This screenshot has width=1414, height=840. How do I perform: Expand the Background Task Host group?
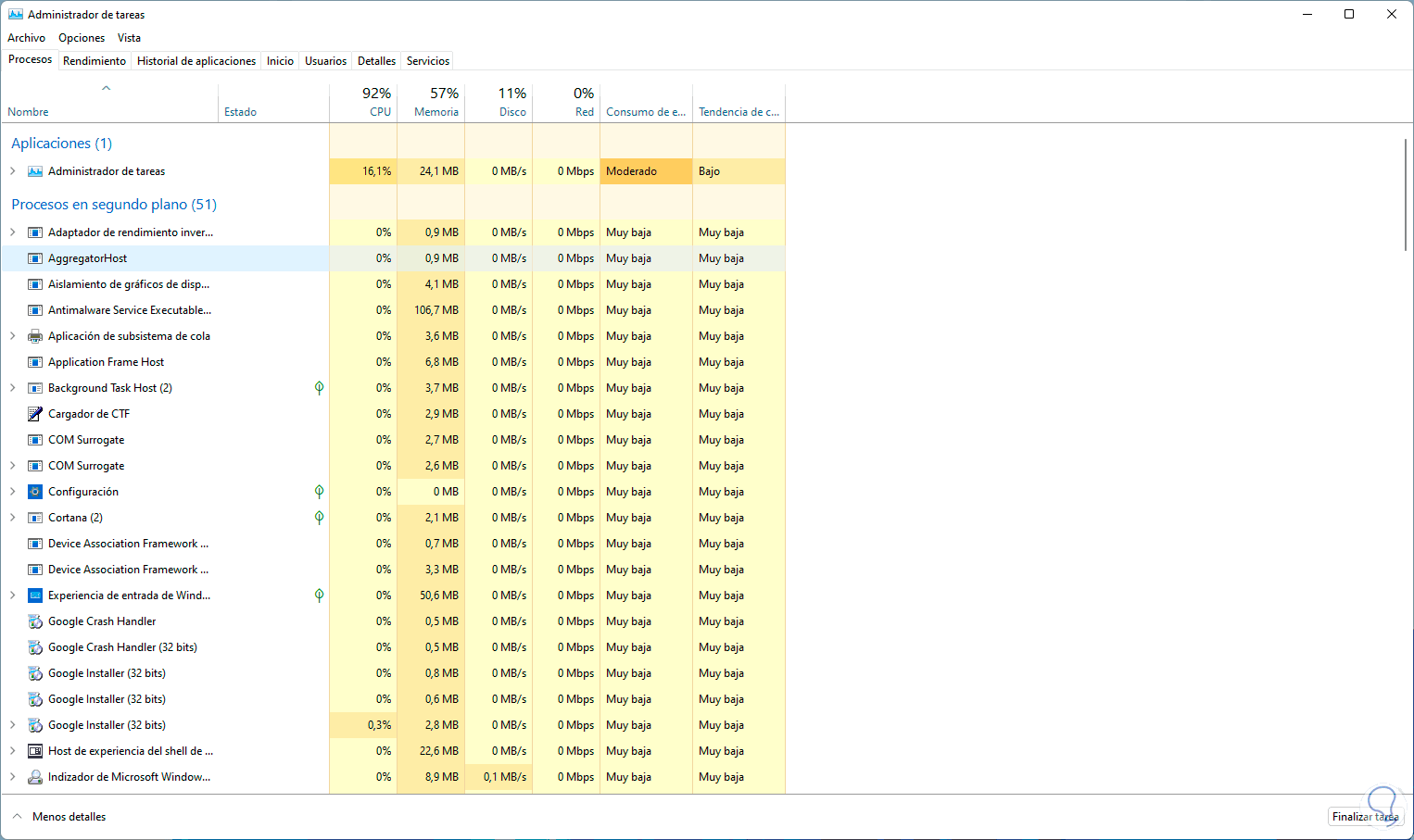13,388
